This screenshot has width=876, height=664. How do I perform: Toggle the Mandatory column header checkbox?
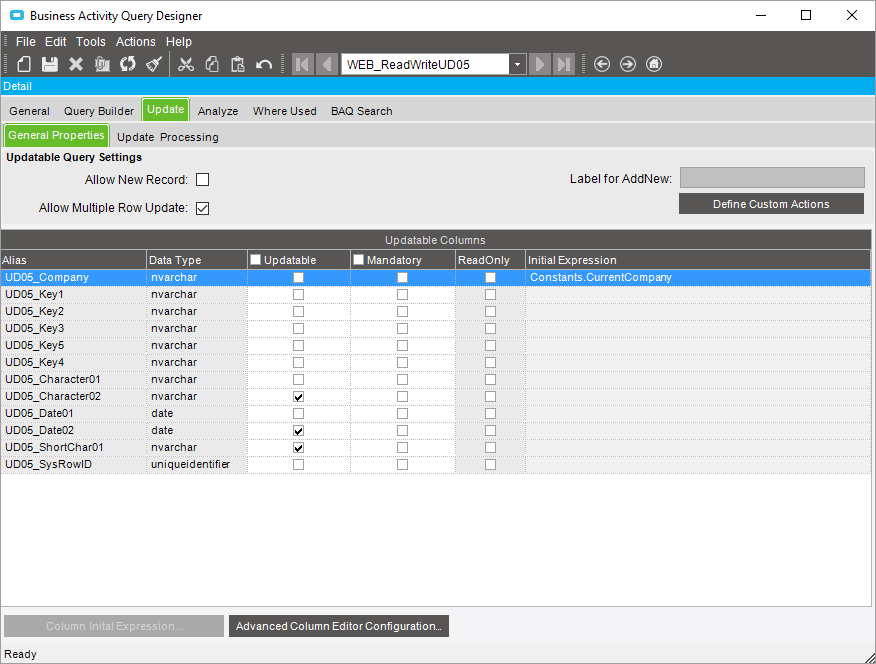click(x=359, y=260)
